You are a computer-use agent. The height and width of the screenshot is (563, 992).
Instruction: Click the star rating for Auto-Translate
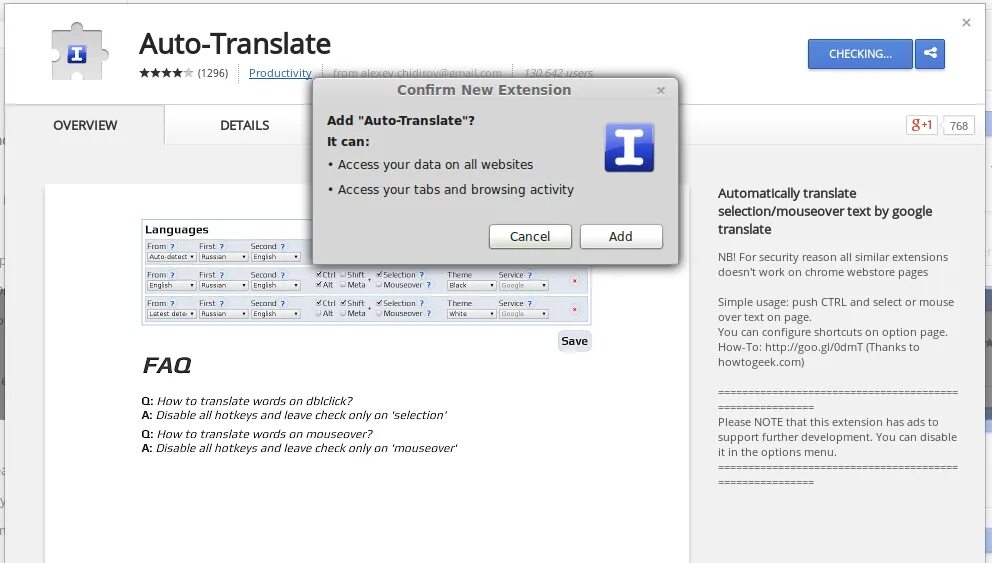pyautogui.click(x=166, y=73)
